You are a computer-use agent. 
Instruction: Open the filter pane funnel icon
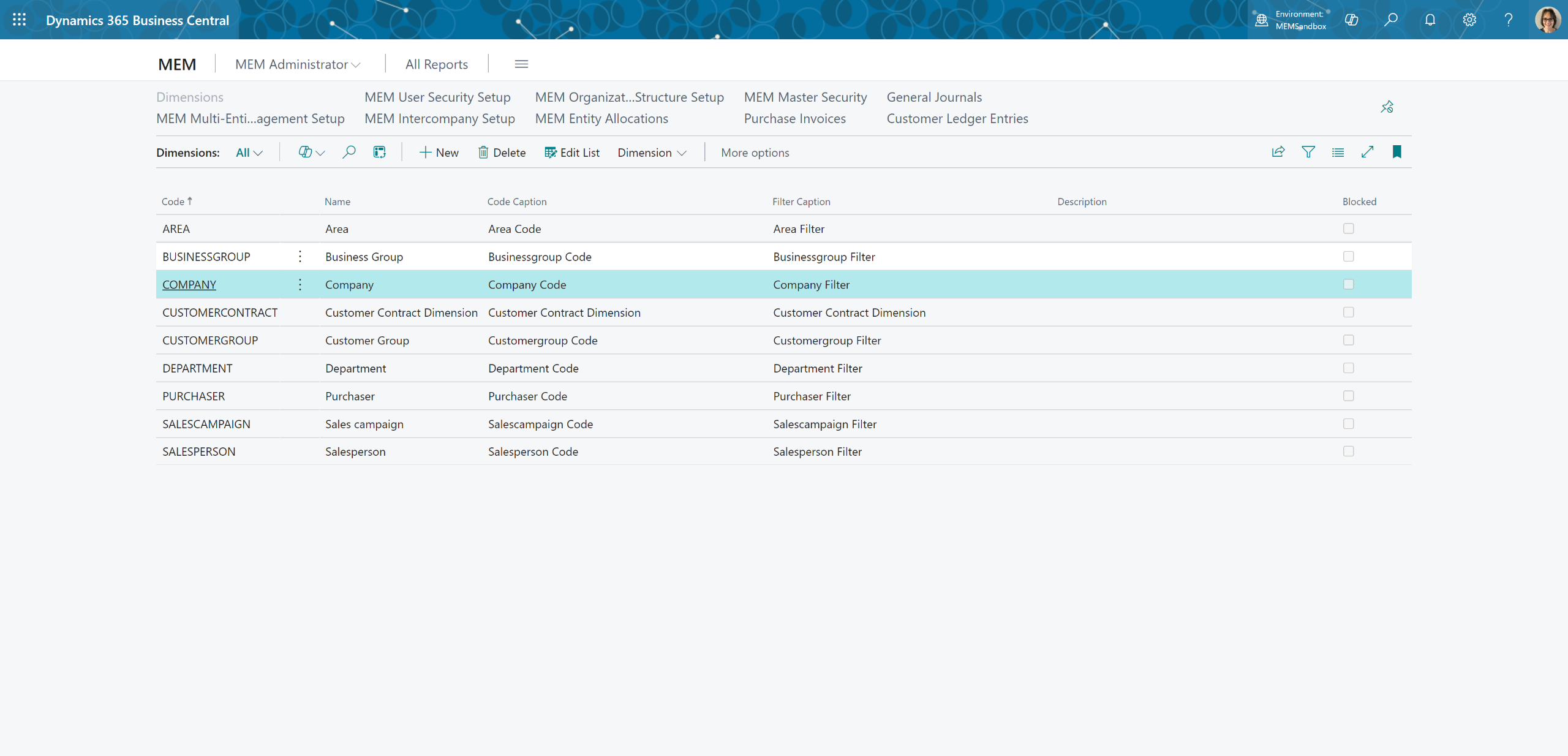pyautogui.click(x=1308, y=152)
